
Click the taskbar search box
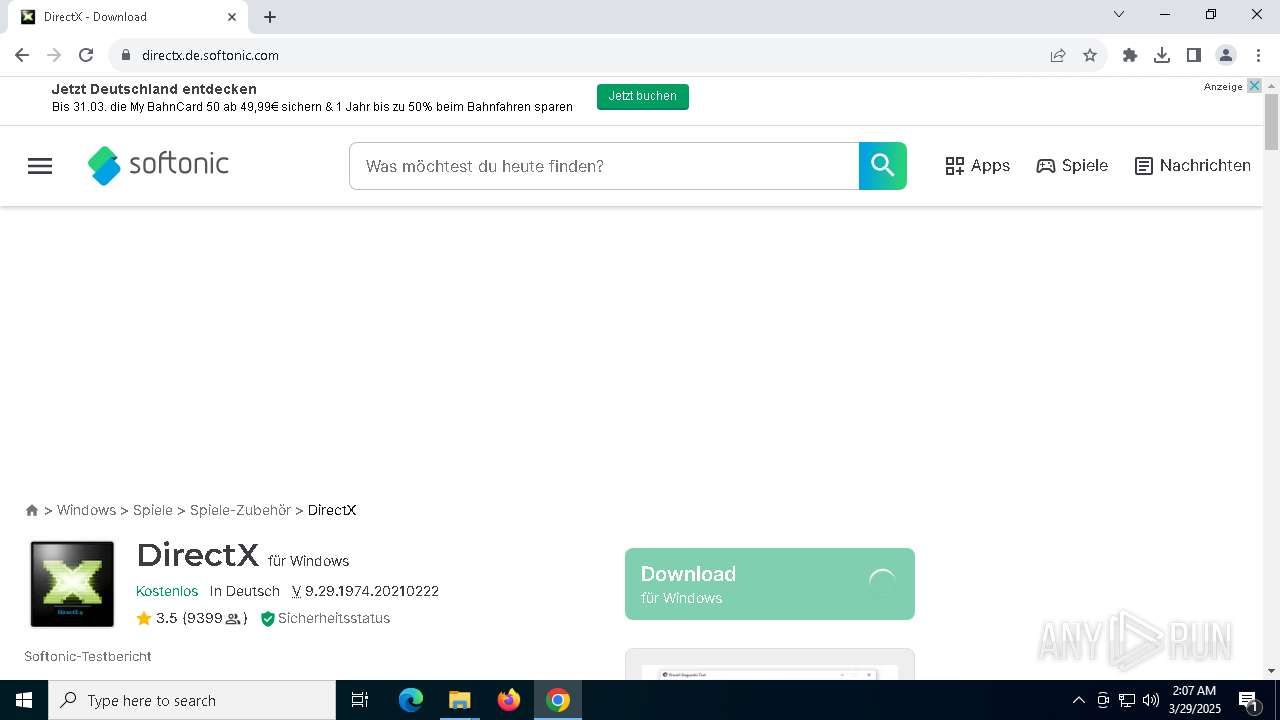point(192,700)
